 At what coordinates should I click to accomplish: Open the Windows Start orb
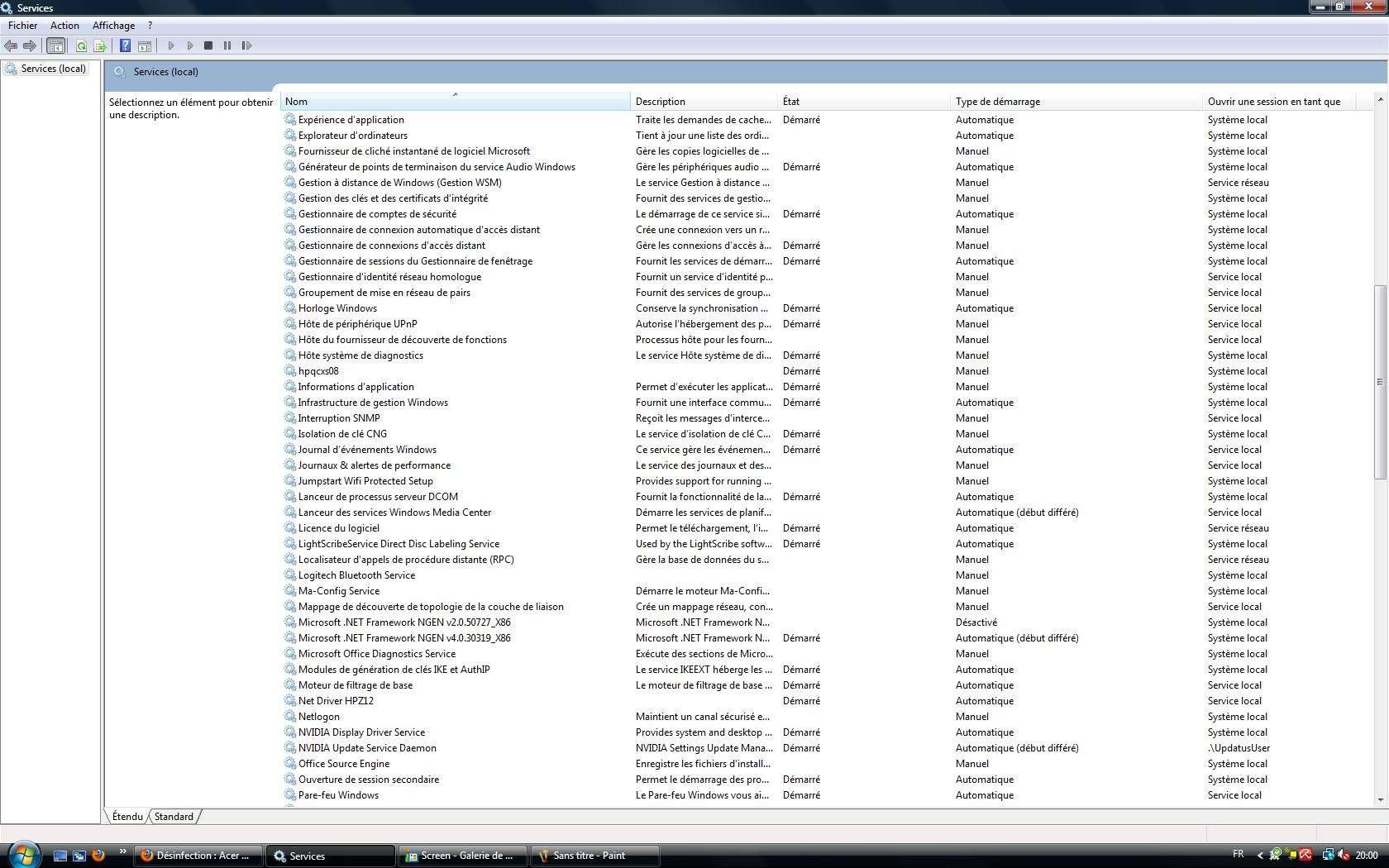(23, 854)
